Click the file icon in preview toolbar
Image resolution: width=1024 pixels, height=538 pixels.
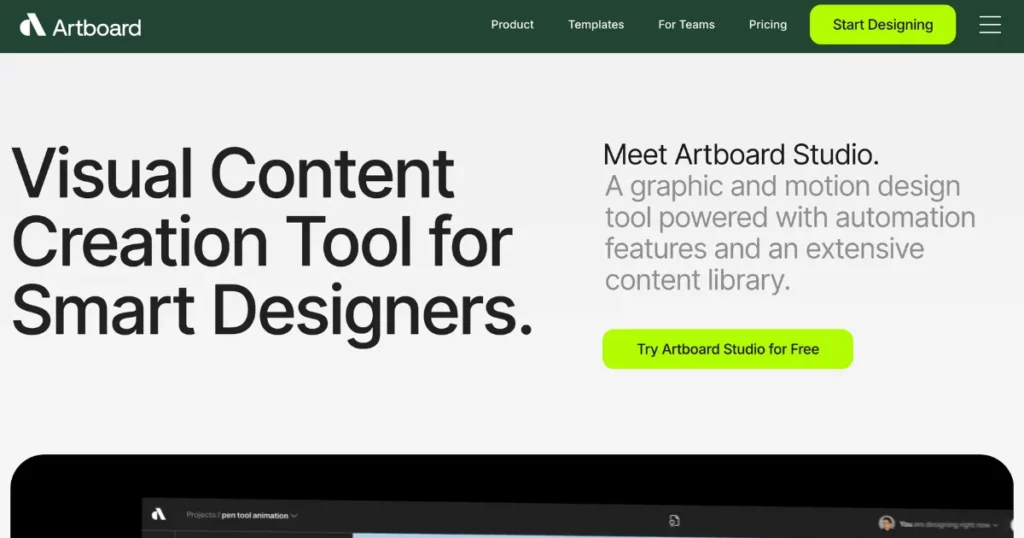tap(674, 520)
